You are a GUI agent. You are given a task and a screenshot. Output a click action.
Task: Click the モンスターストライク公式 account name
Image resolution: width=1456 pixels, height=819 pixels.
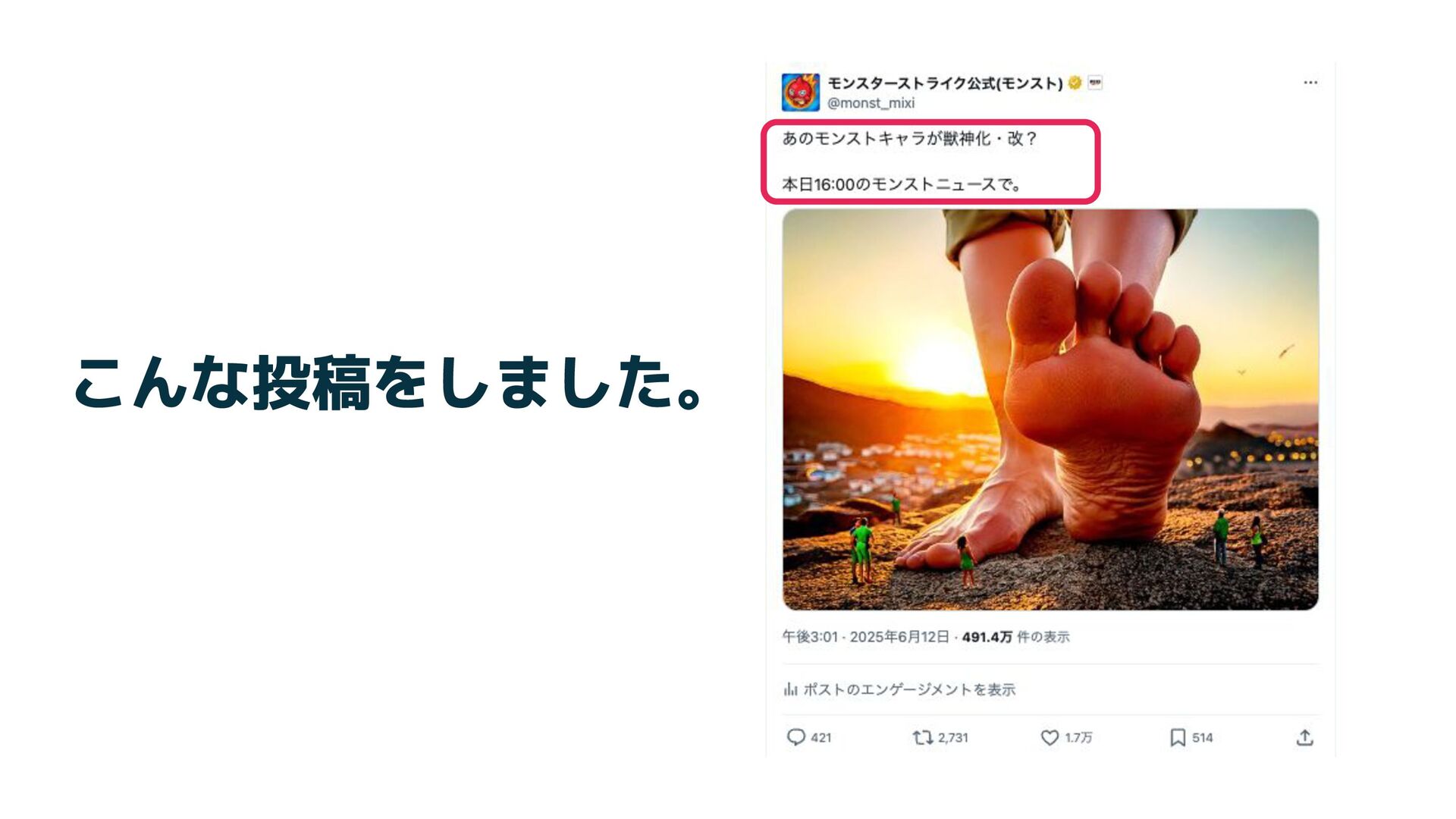(x=945, y=83)
